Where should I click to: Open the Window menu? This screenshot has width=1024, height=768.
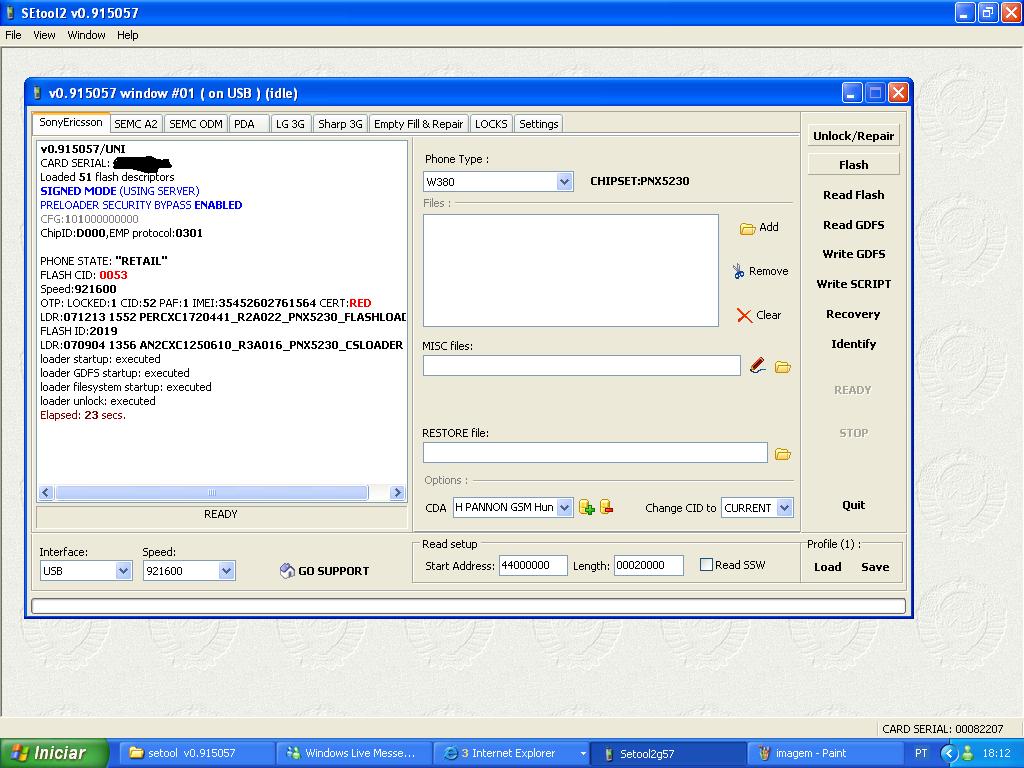click(x=86, y=35)
